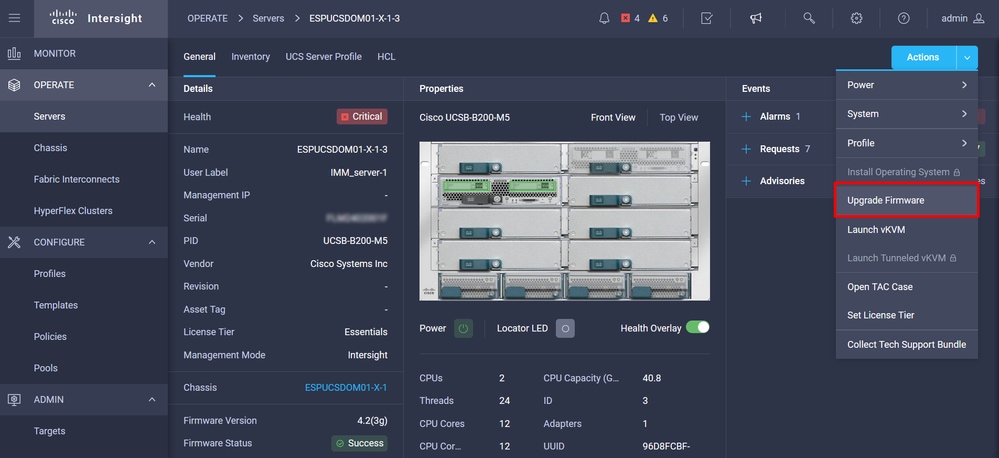This screenshot has height=458, width=999.
Task: Go to OPERATE breadcrumb
Action: tap(207, 18)
